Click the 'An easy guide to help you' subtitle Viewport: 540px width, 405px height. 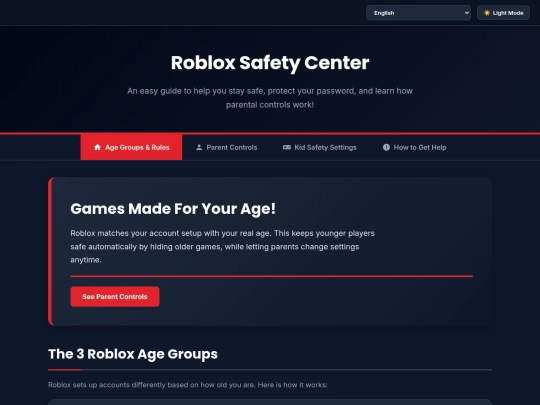pyautogui.click(x=270, y=98)
